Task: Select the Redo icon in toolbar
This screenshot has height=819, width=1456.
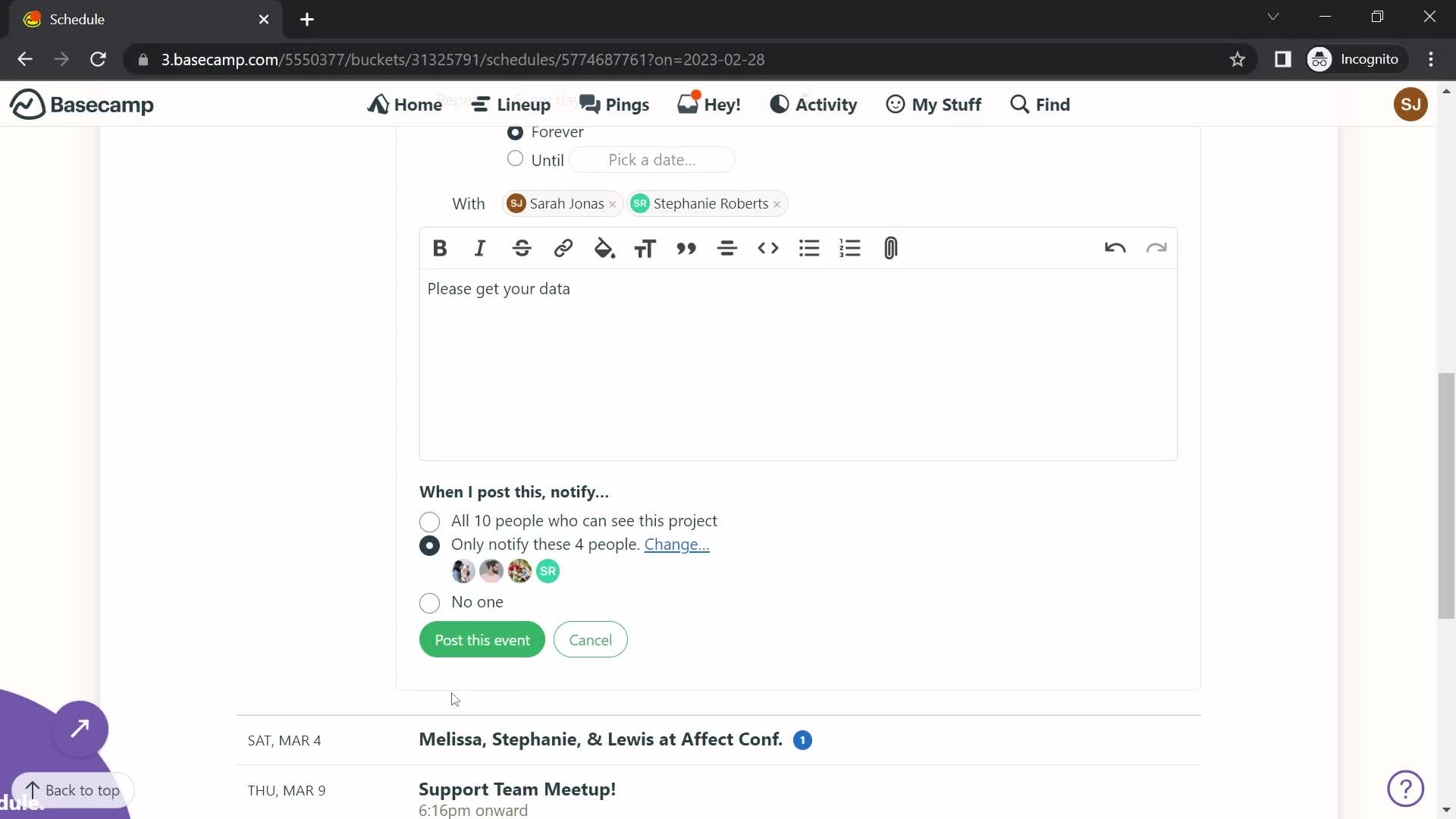Action: point(1156,248)
